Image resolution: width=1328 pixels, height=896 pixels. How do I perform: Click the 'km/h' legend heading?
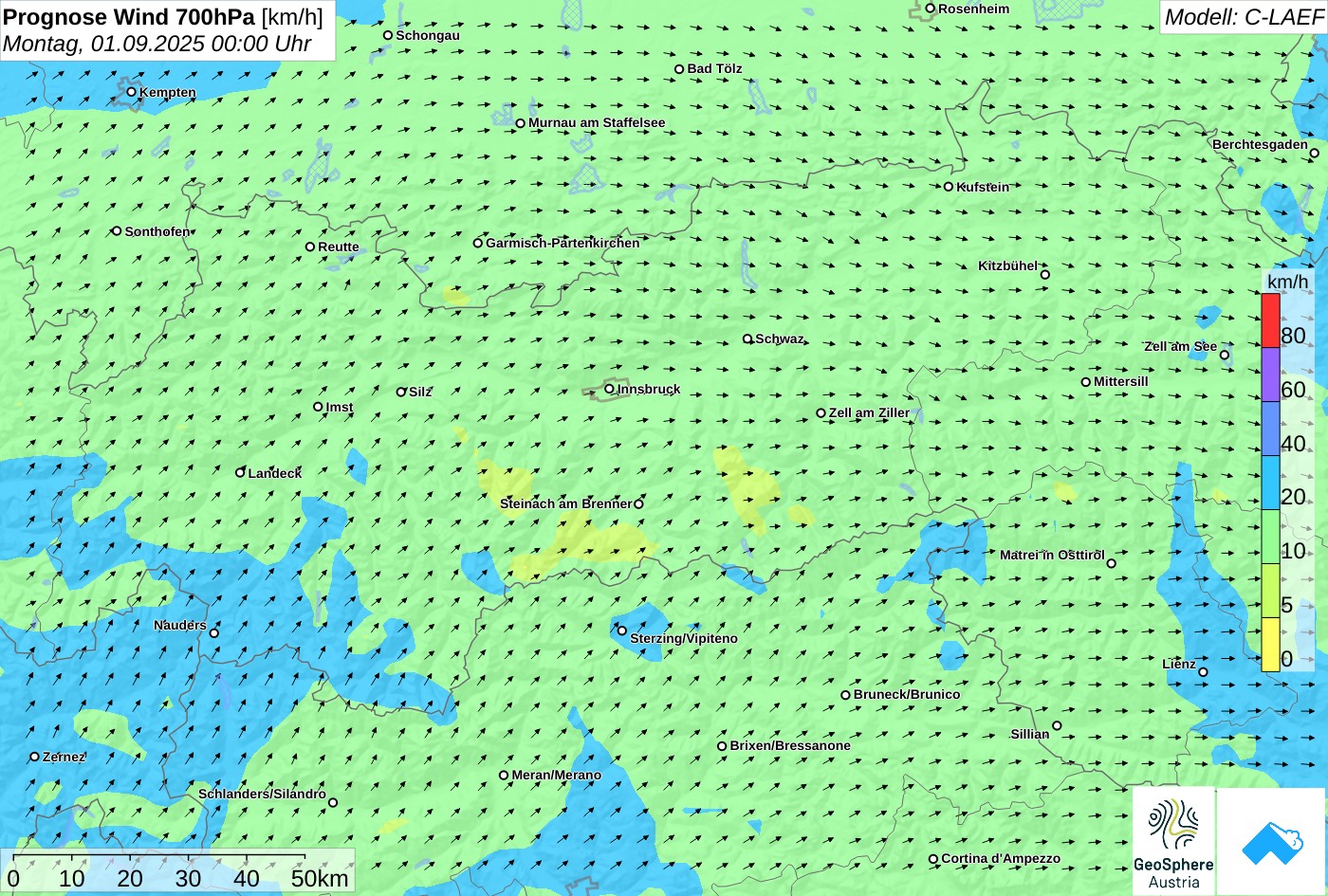[x=1288, y=282]
